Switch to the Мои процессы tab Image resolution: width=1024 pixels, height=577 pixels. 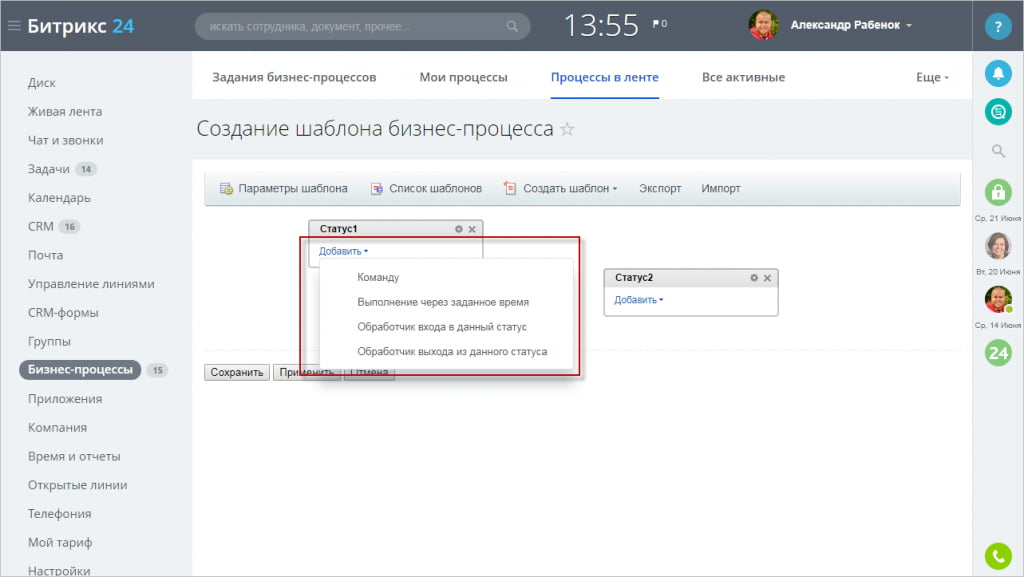(463, 77)
